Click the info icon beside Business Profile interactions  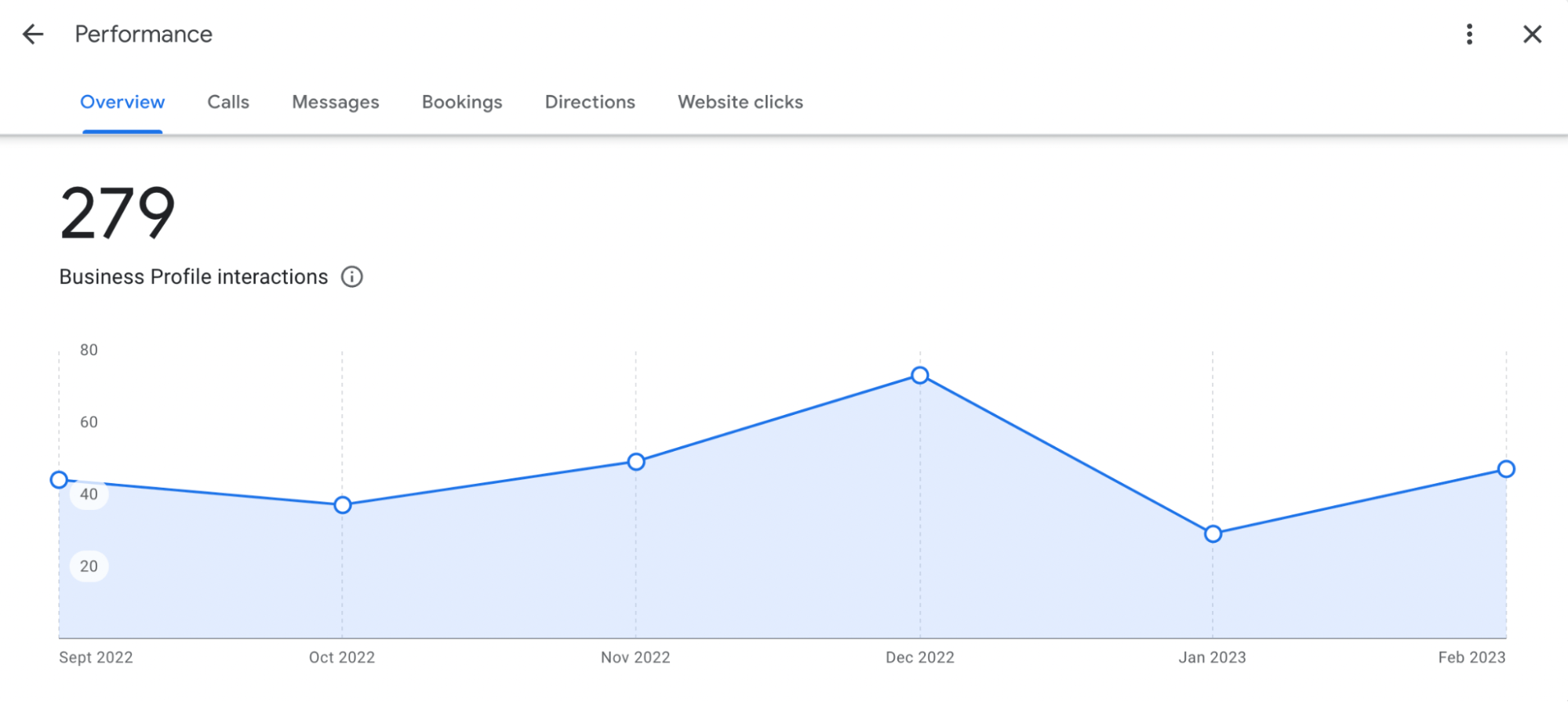click(352, 277)
